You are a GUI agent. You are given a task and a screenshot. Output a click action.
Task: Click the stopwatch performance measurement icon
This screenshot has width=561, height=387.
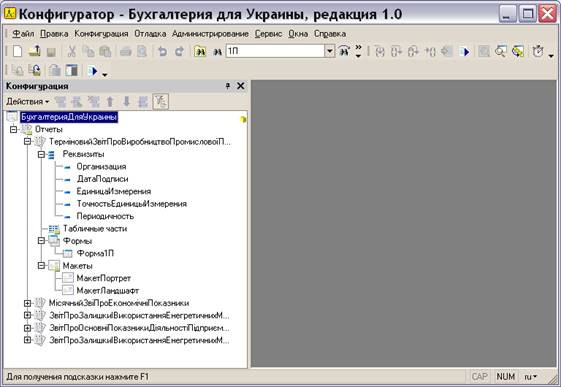pos(538,52)
